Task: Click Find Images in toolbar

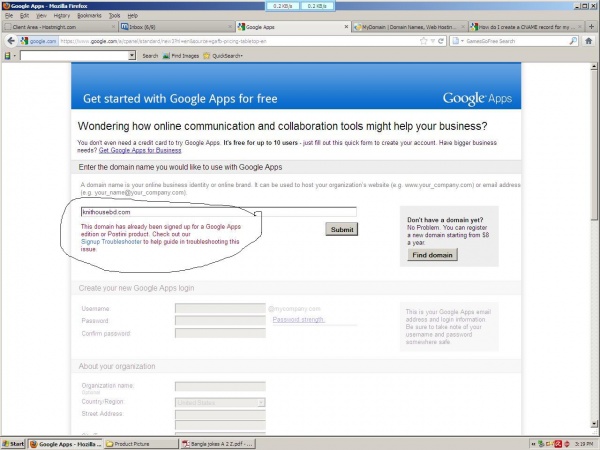Action: tap(181, 56)
